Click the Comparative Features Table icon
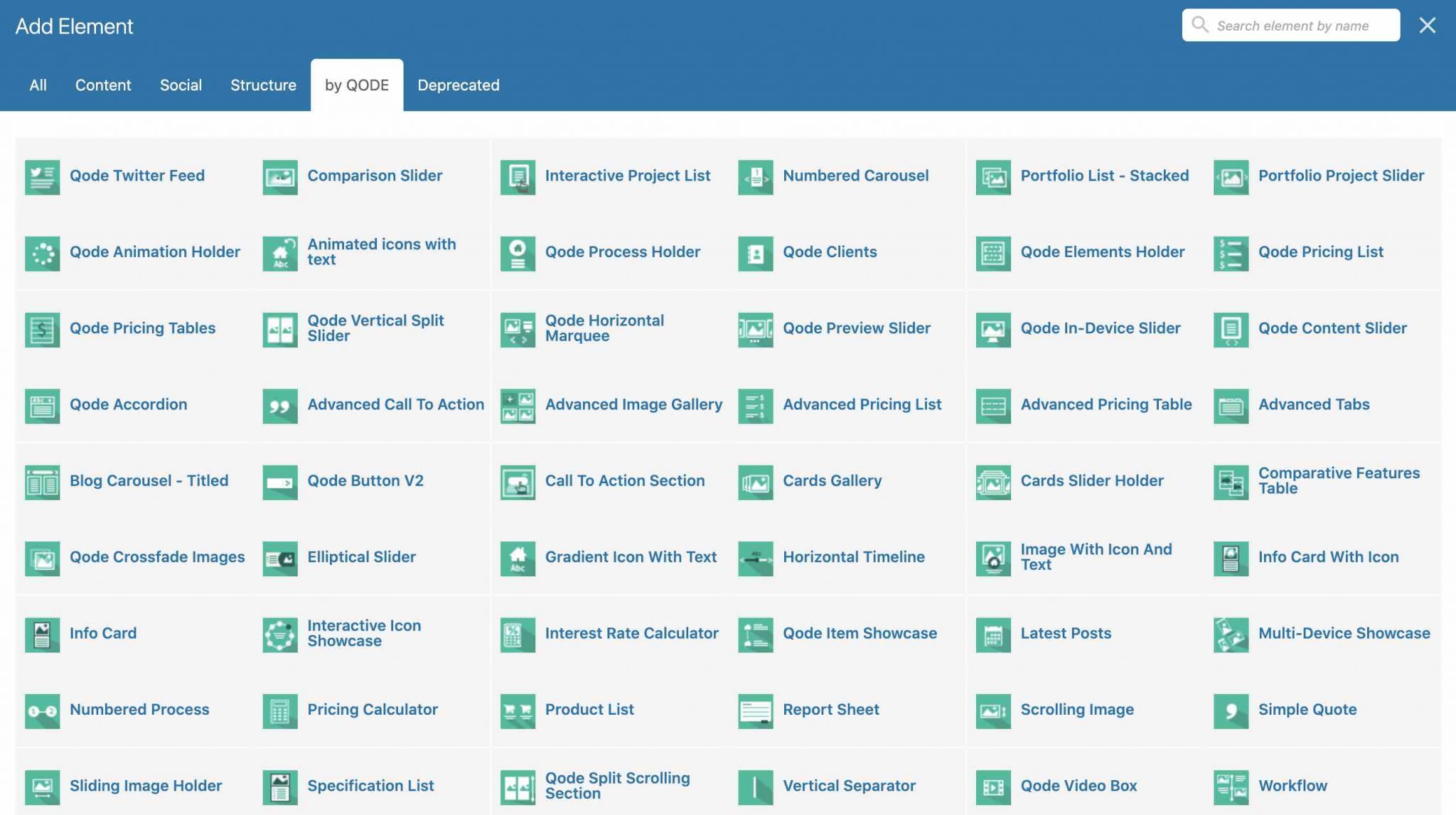This screenshot has width=1456, height=815. (x=1231, y=482)
